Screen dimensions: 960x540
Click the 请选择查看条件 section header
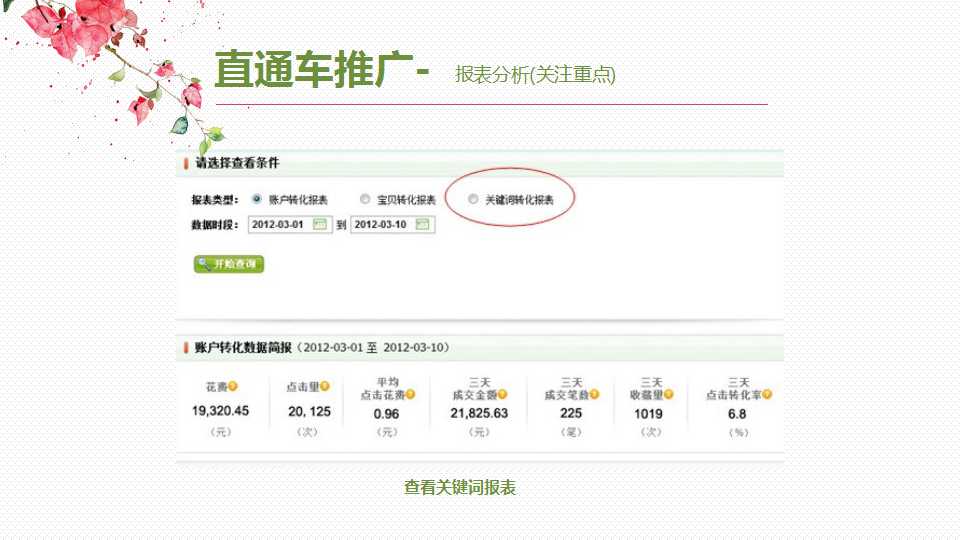click(x=237, y=162)
